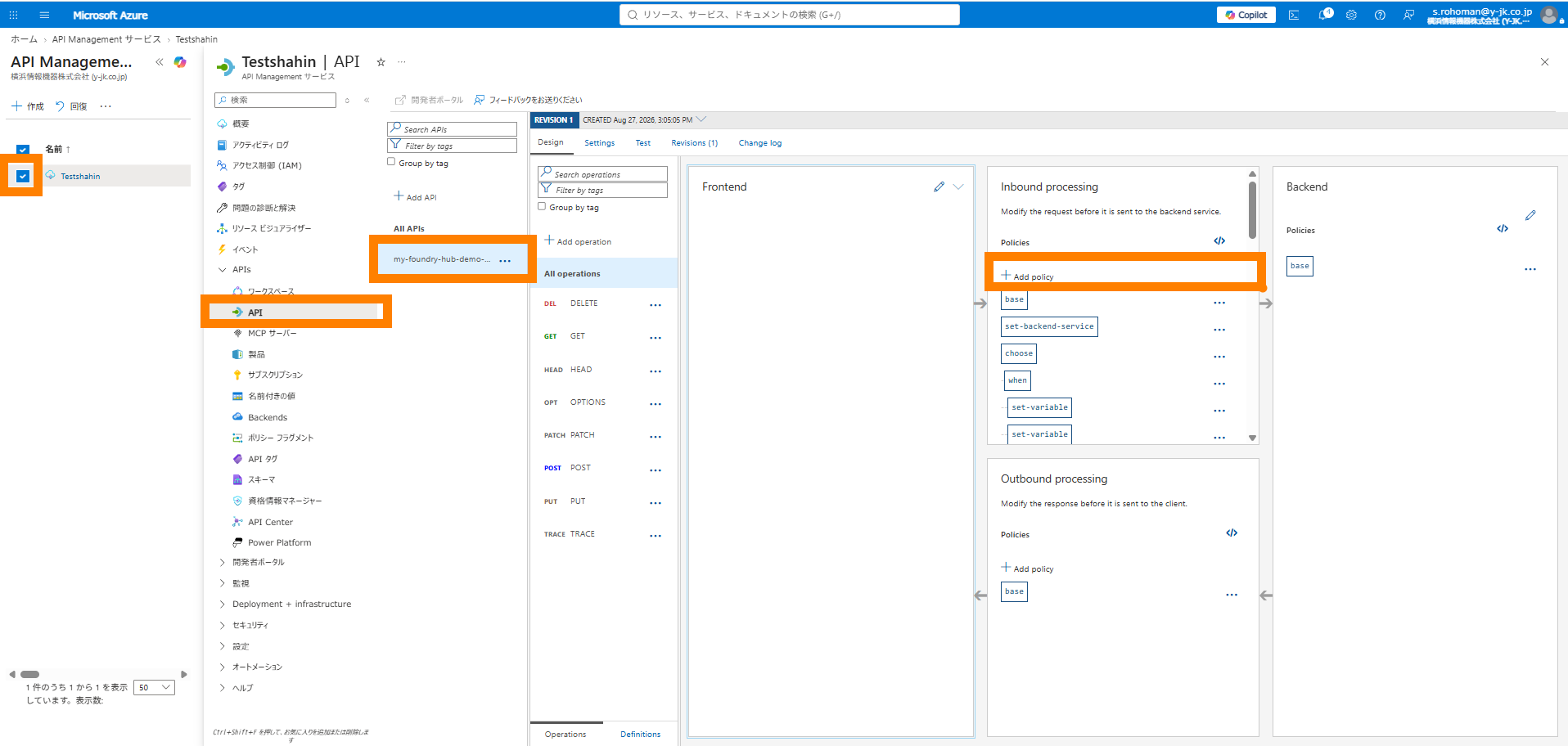The width and height of the screenshot is (1568, 746).
Task: Click the 作成 create button
Action: point(28,106)
